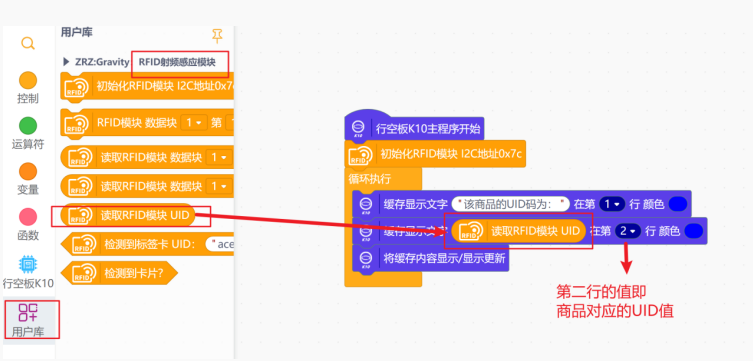This screenshot has height=362, width=753.
Task: Open the 函数 category
Action: coord(28,224)
